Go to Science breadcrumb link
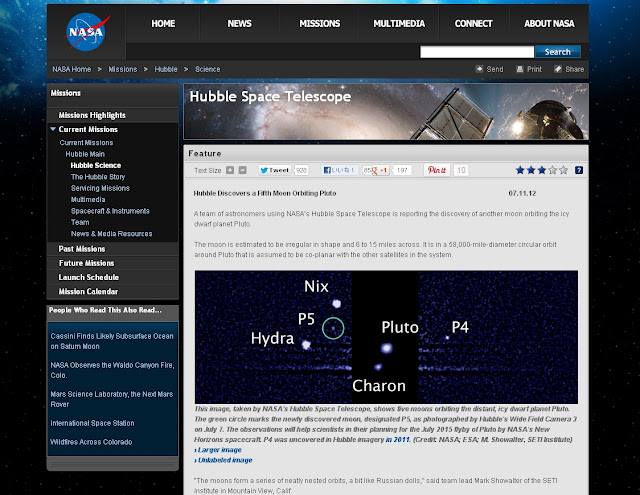The image size is (640, 495). pyautogui.click(x=207, y=69)
